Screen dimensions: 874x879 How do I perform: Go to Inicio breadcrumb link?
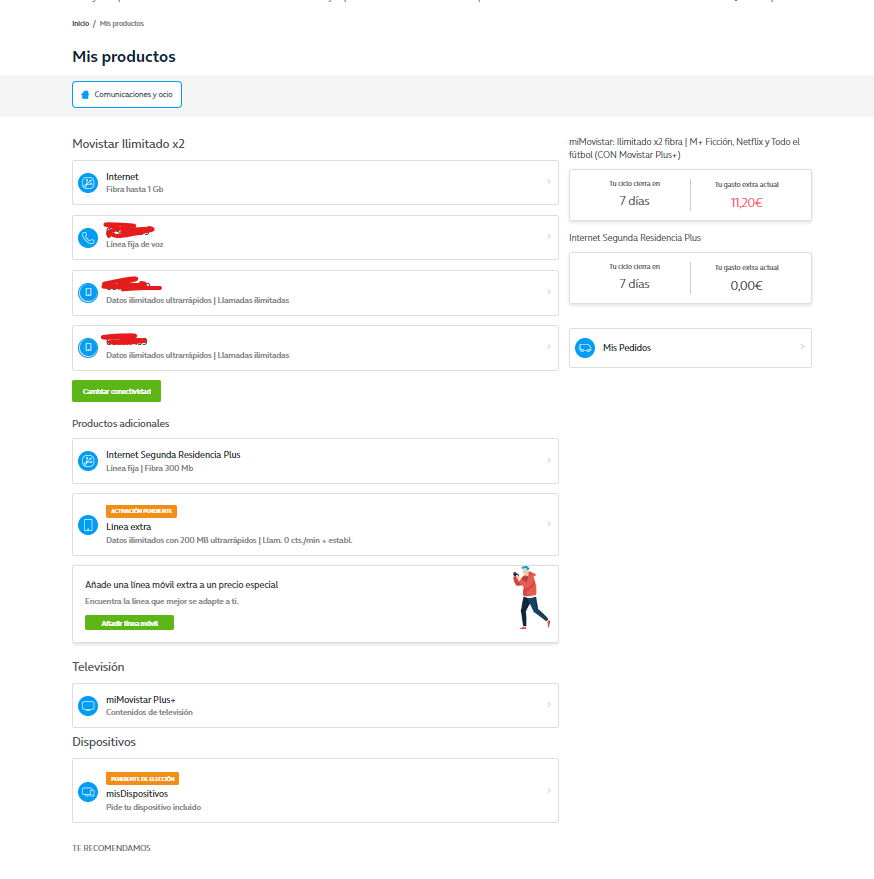tap(80, 23)
